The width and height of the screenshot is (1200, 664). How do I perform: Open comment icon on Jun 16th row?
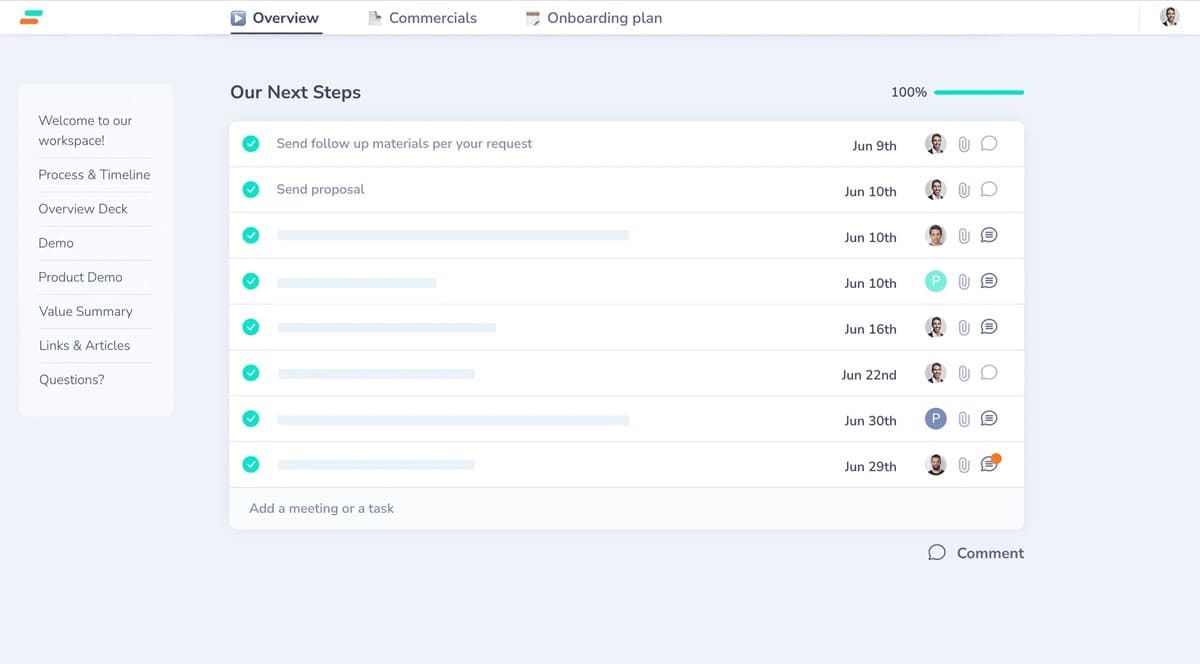[989, 327]
